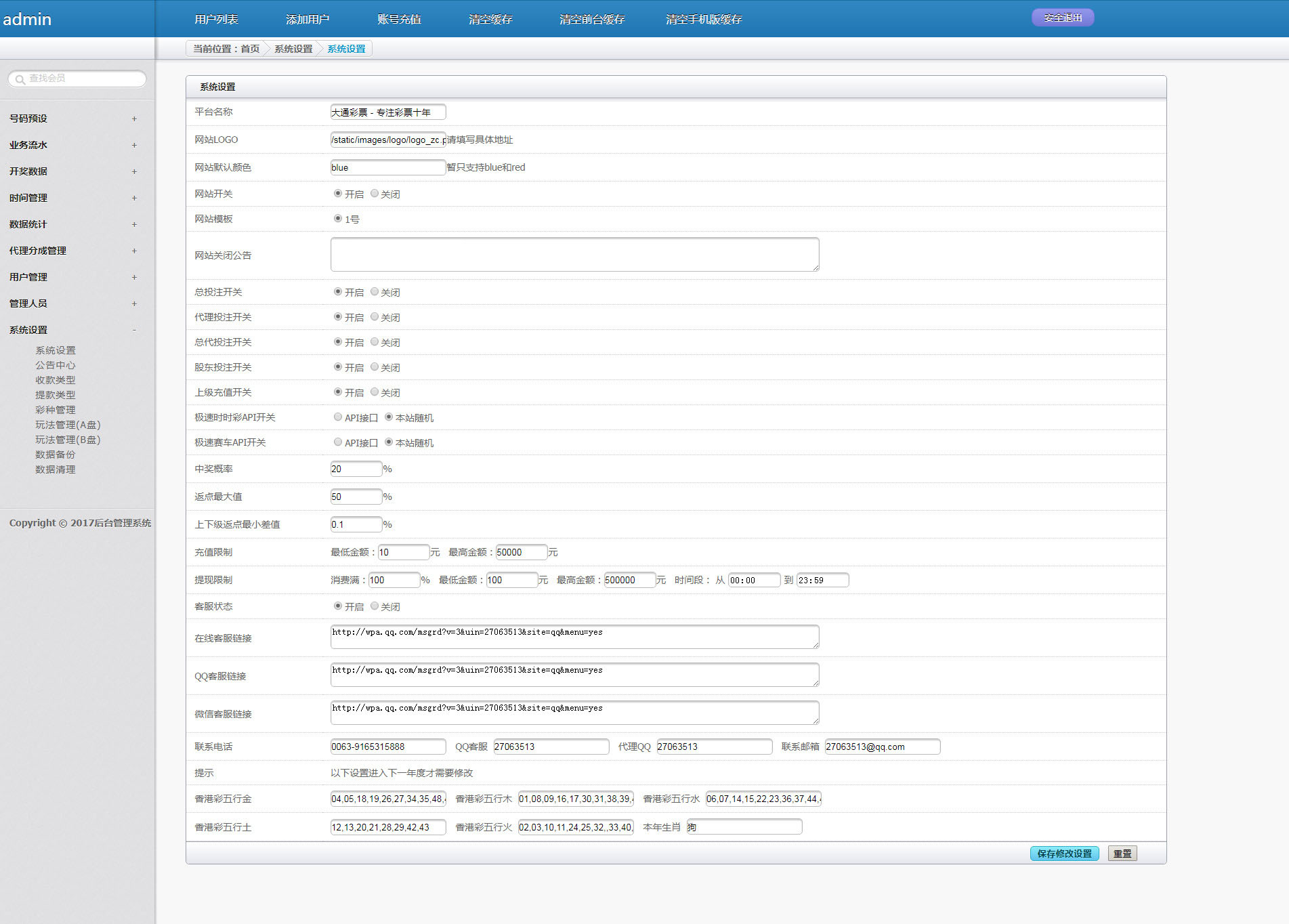Set 上级充值开关 to 关闭

point(375,392)
